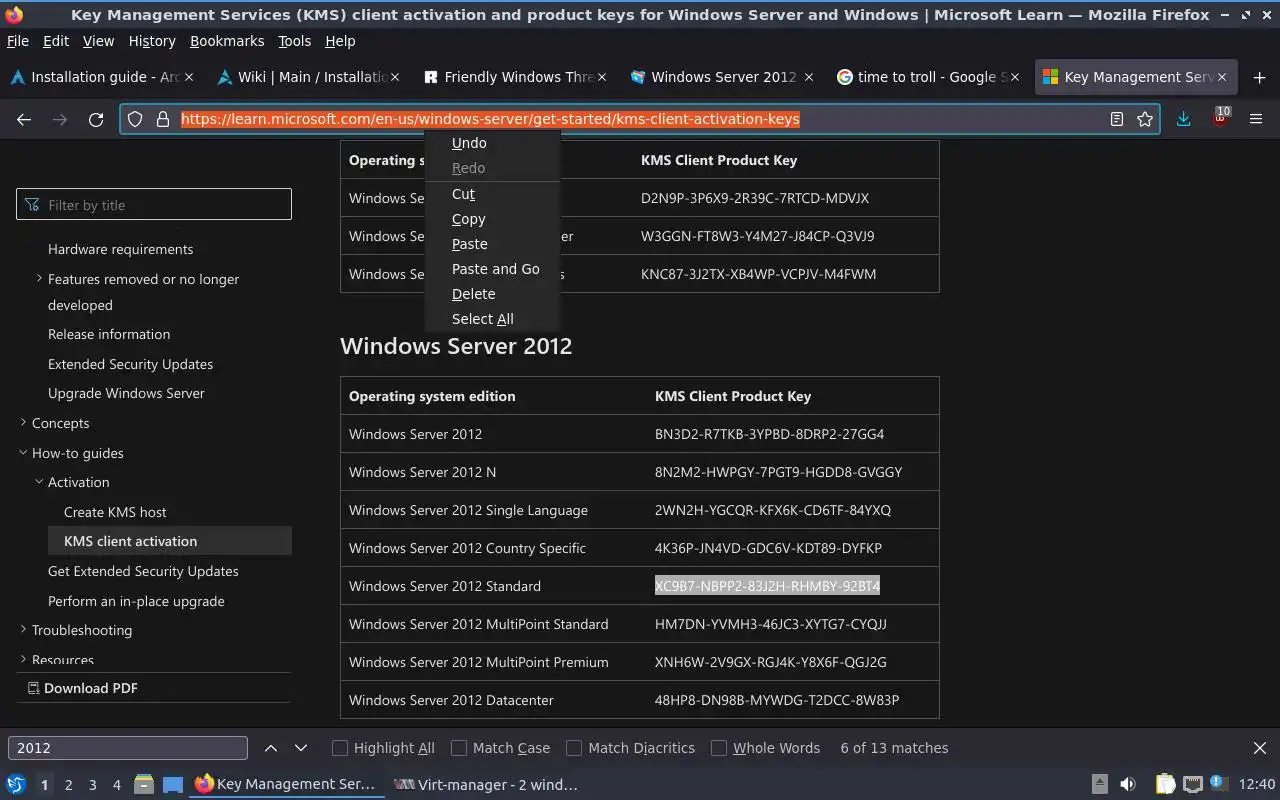
Task: Close the Windows Server 2012 tab
Action: pos(809,77)
